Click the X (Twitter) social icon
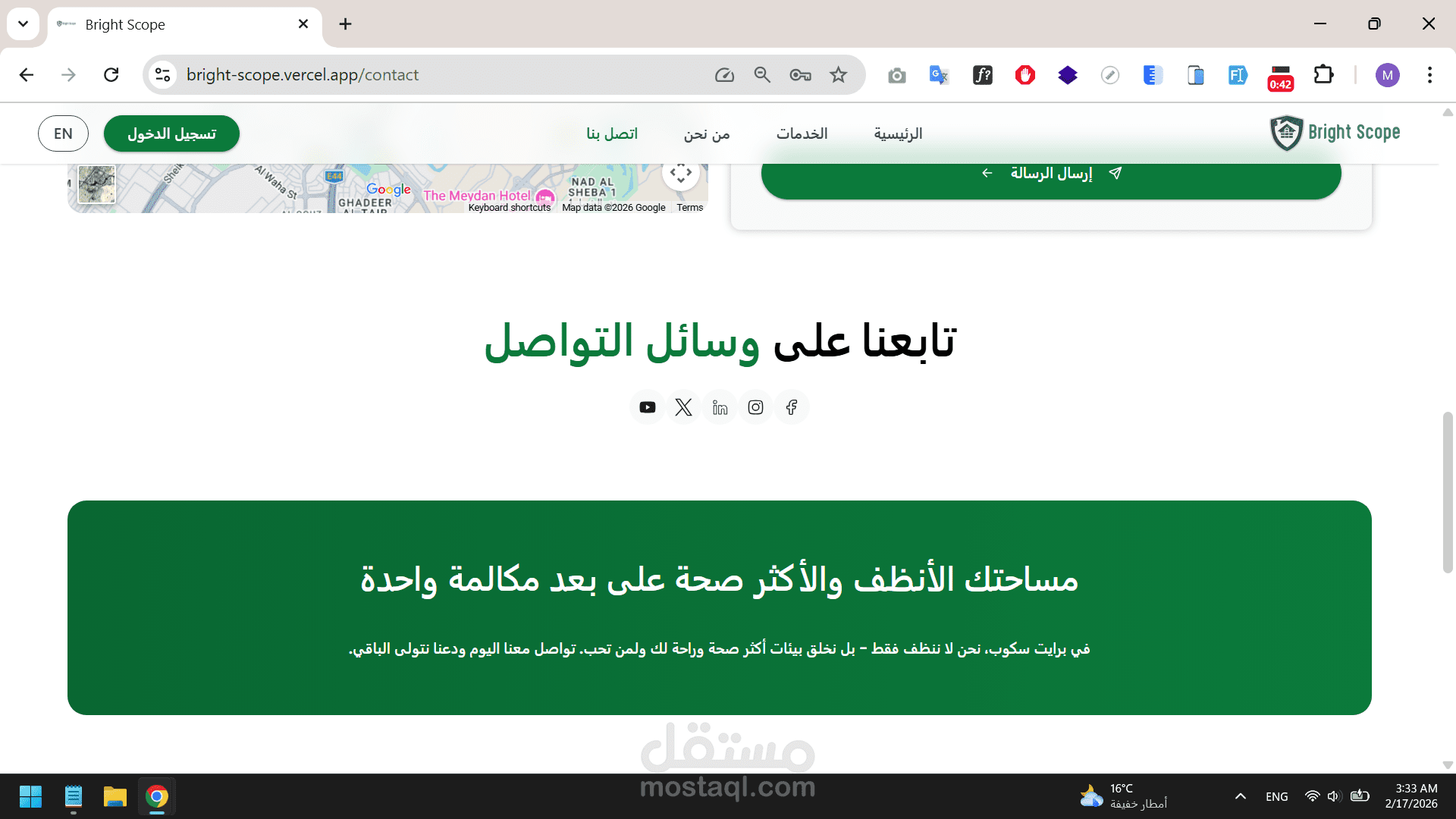Image resolution: width=1456 pixels, height=819 pixels. (x=683, y=407)
